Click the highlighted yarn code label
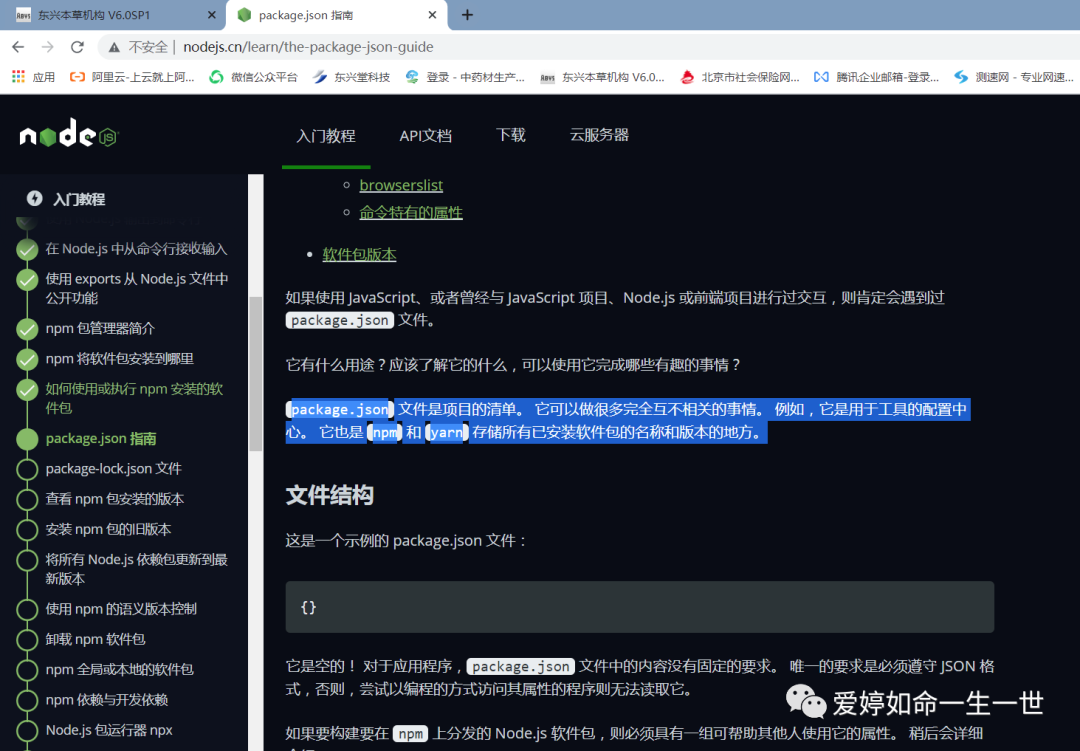 click(x=446, y=433)
